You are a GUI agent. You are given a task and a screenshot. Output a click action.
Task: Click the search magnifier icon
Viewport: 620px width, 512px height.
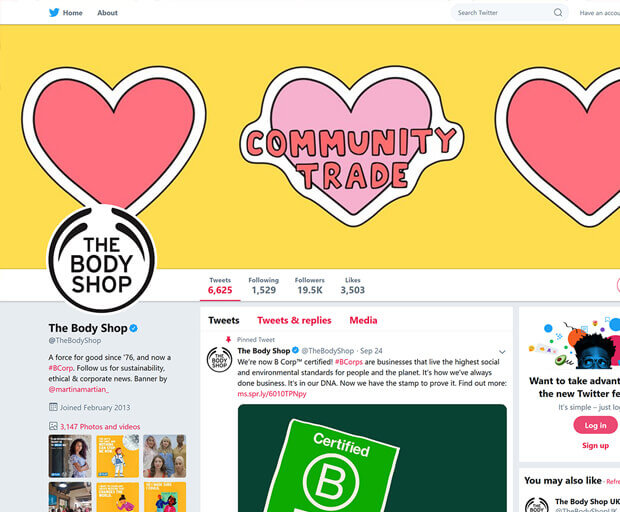point(558,13)
